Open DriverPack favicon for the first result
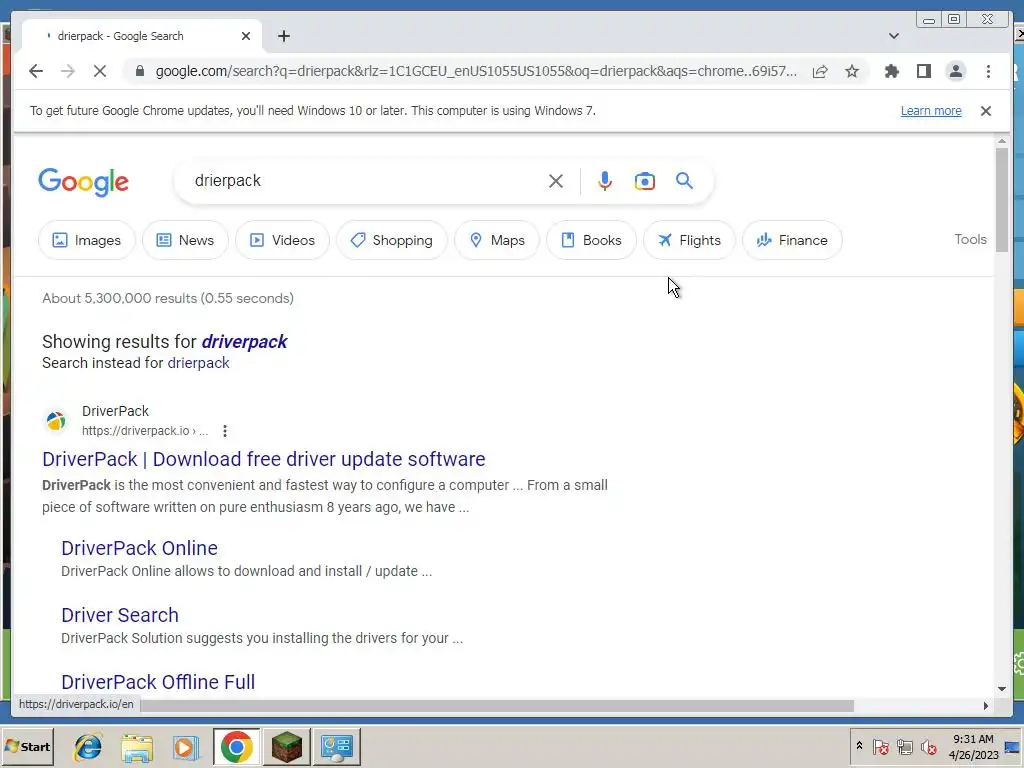 coord(56,421)
